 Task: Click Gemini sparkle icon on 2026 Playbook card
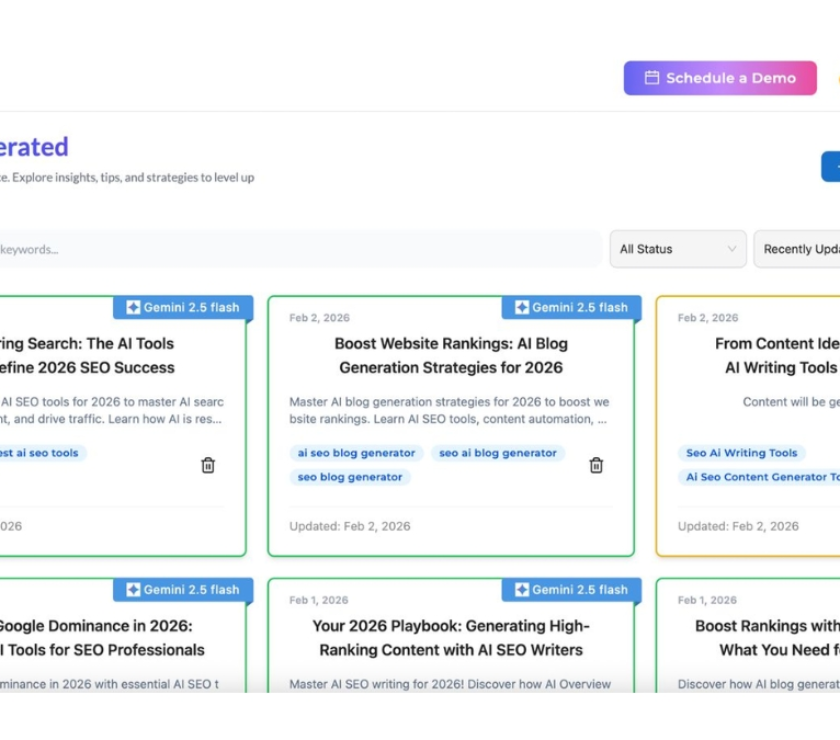pyautogui.click(x=522, y=590)
